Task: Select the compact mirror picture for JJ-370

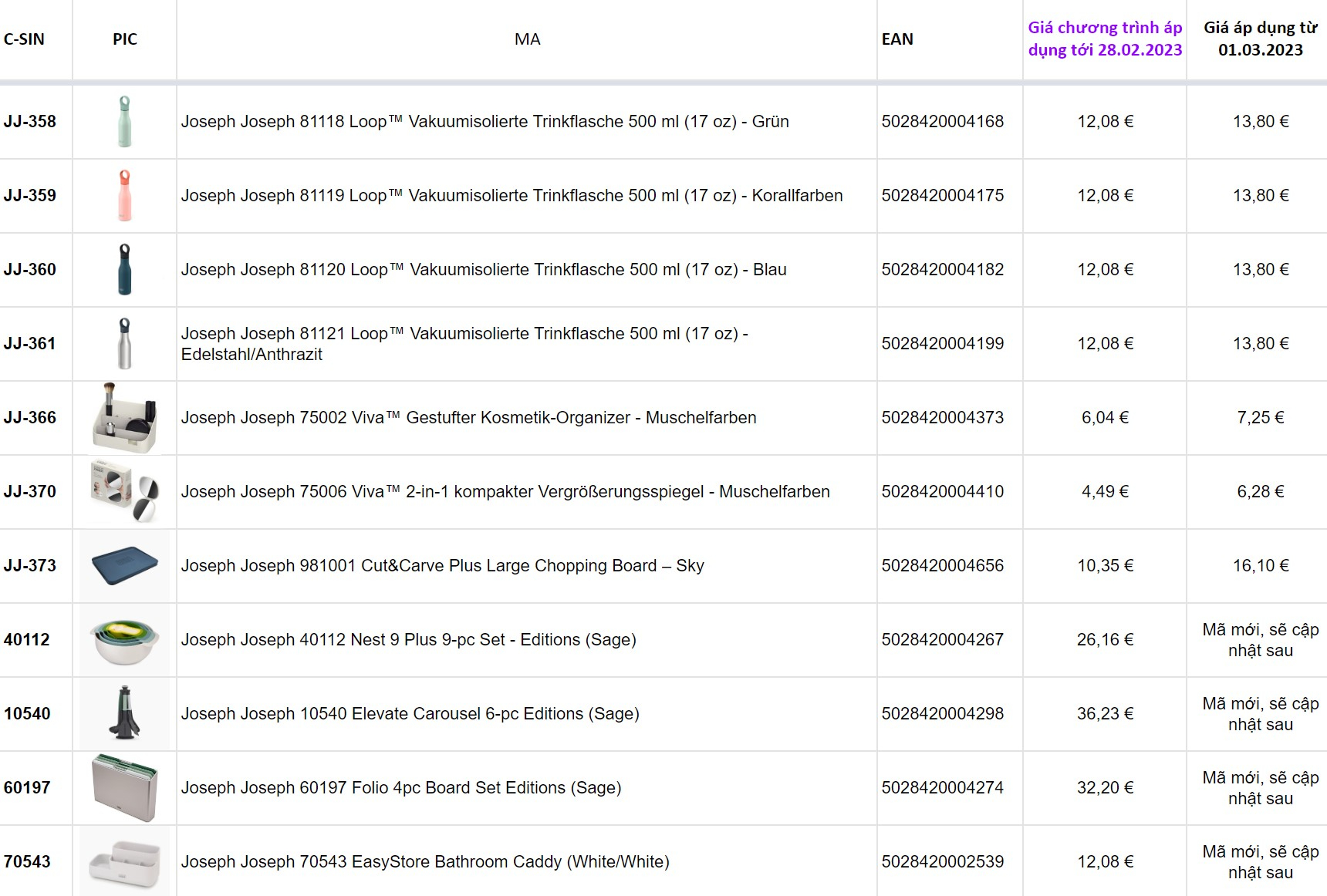Action: point(124,491)
